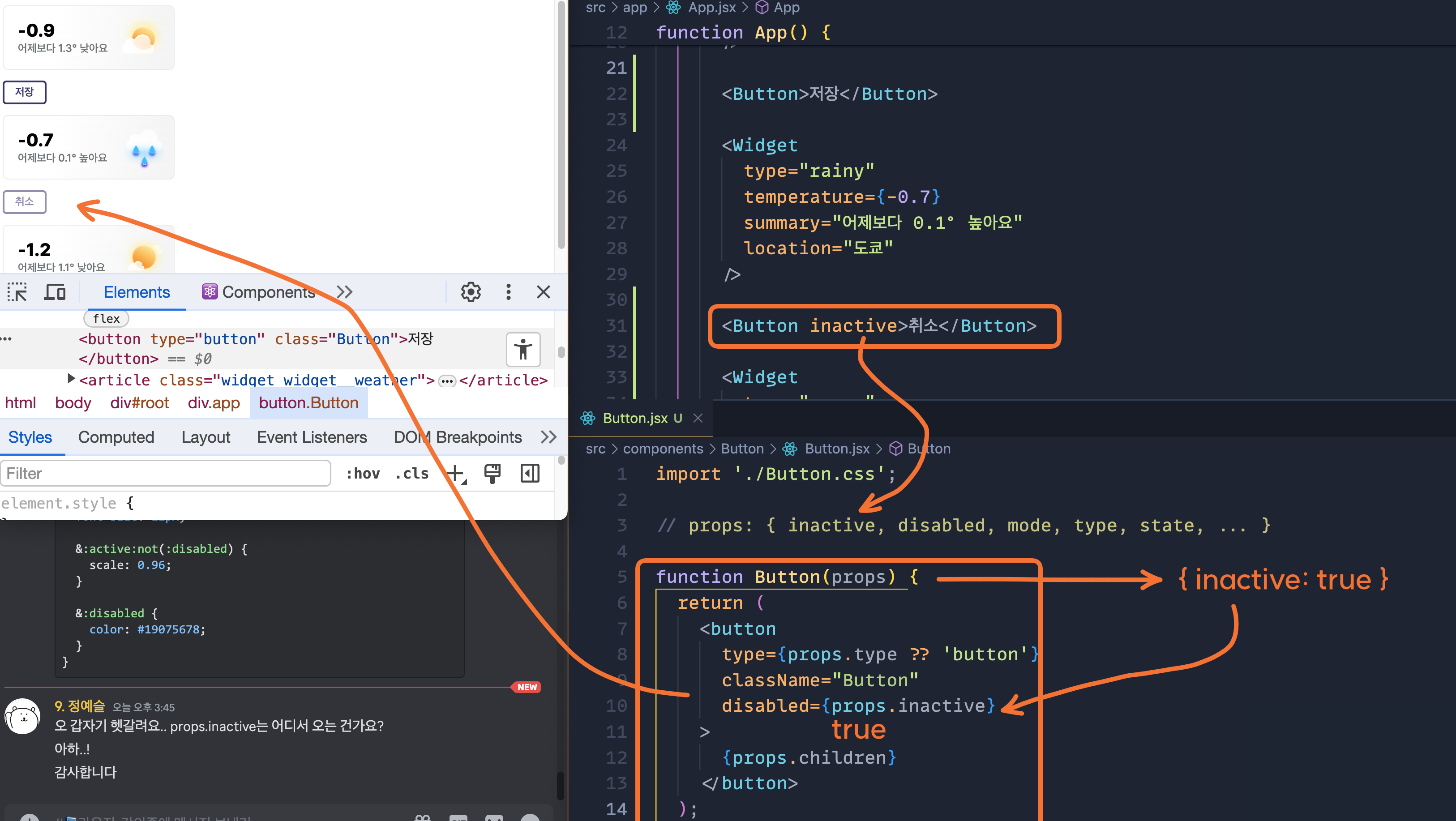
Task: Toggle the computed styles sidebar icon
Action: coord(529,473)
